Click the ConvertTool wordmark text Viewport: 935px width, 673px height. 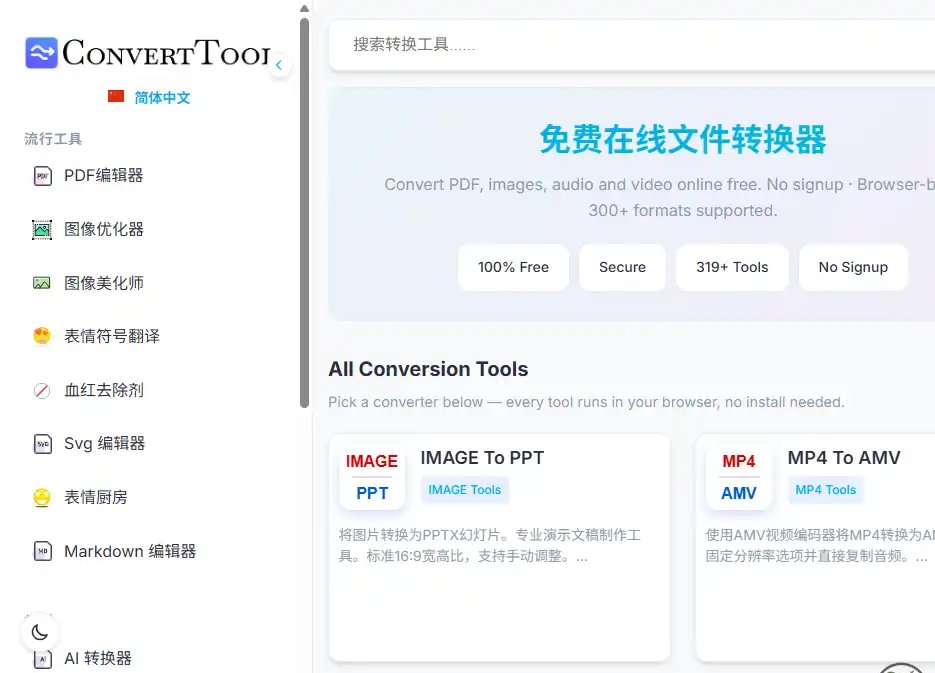pyautogui.click(x=166, y=52)
